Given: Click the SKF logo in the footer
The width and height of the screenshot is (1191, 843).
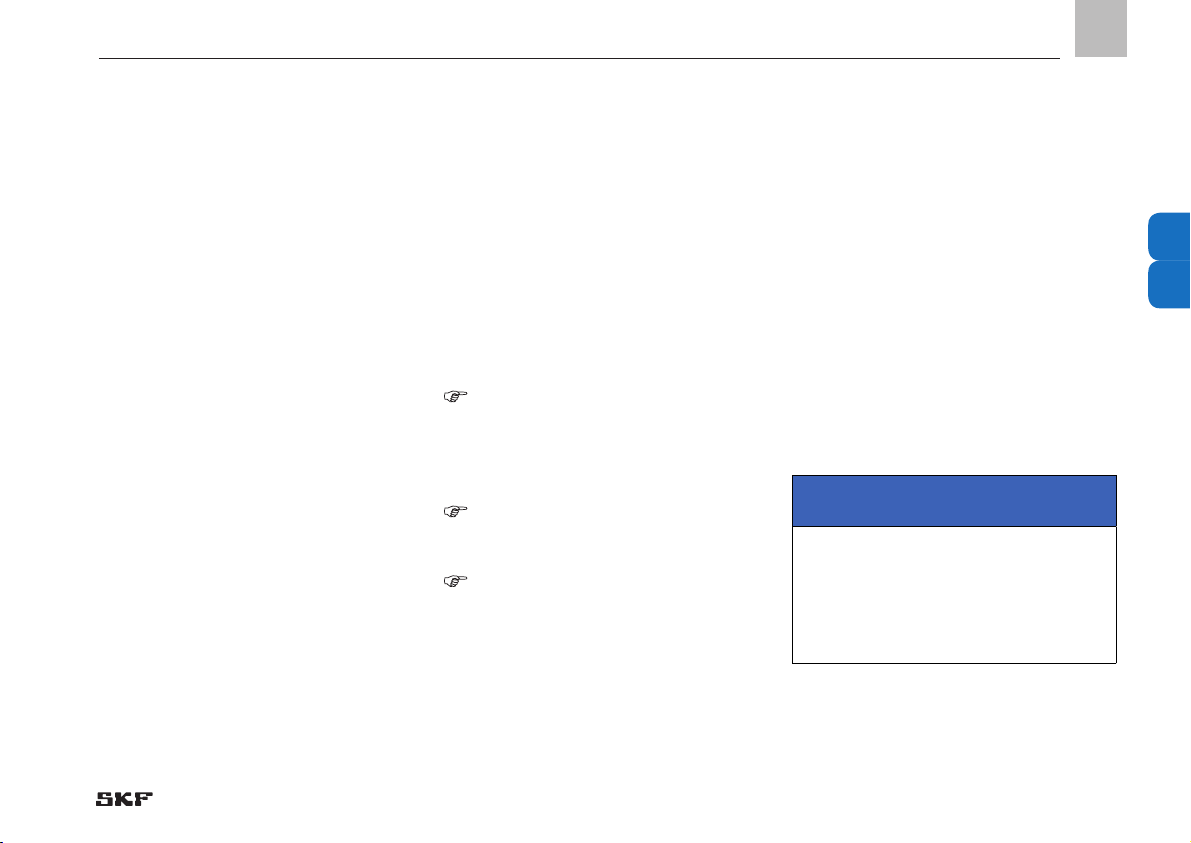Looking at the screenshot, I should pyautogui.click(x=124, y=799).
